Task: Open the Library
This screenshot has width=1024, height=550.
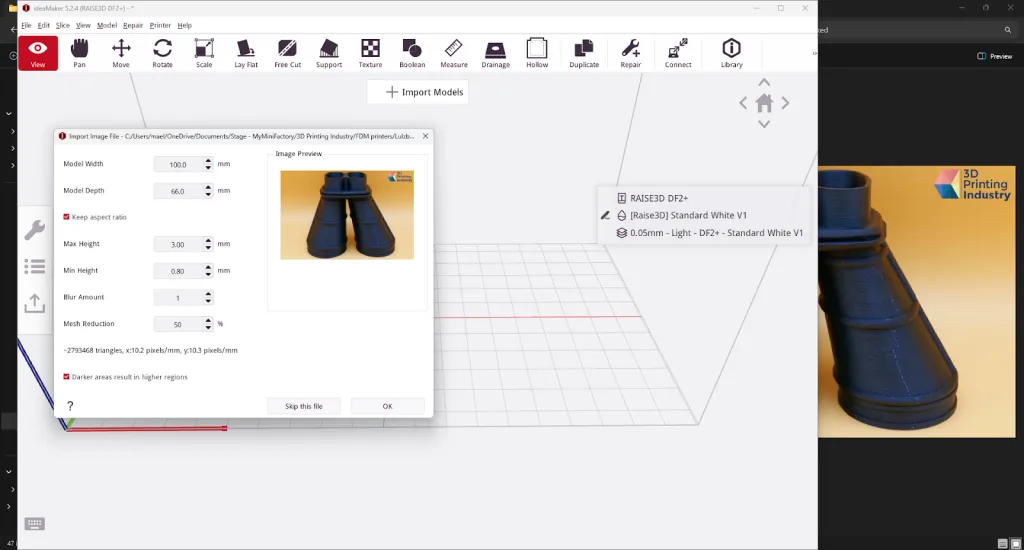Action: point(731,54)
